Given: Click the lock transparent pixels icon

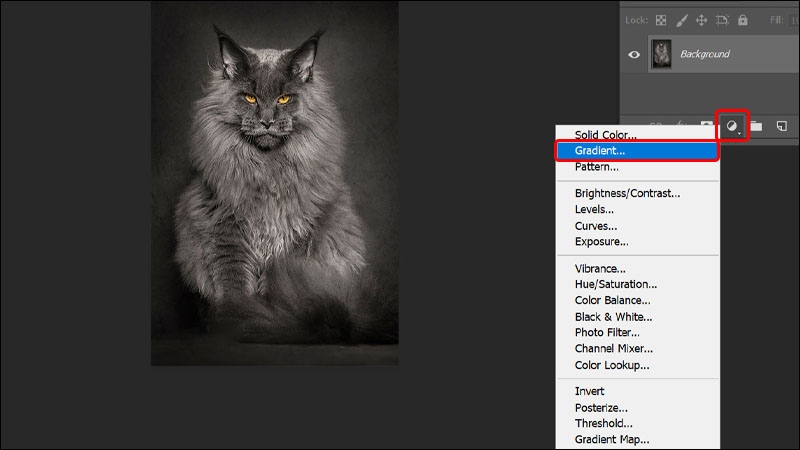Looking at the screenshot, I should [661, 20].
